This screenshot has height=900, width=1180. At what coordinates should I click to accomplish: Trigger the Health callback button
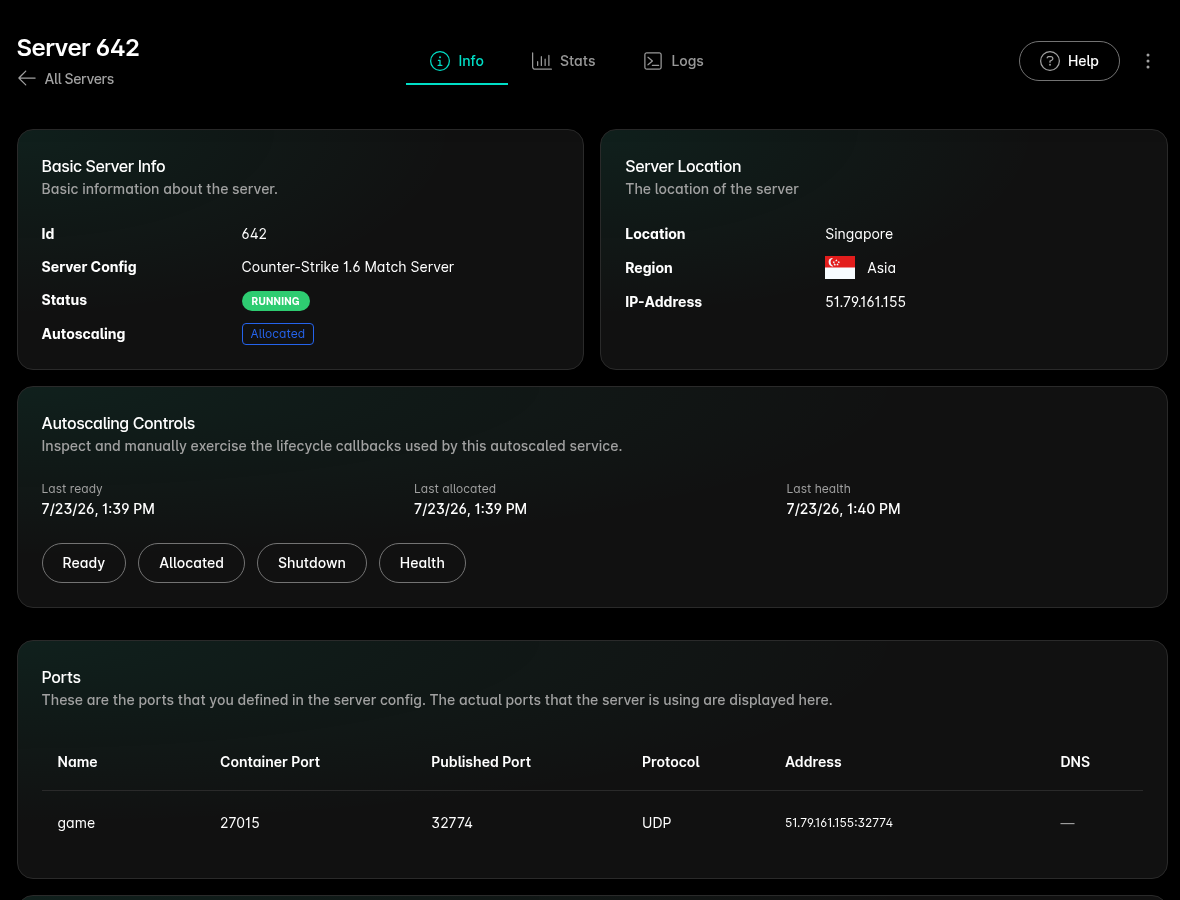point(422,563)
